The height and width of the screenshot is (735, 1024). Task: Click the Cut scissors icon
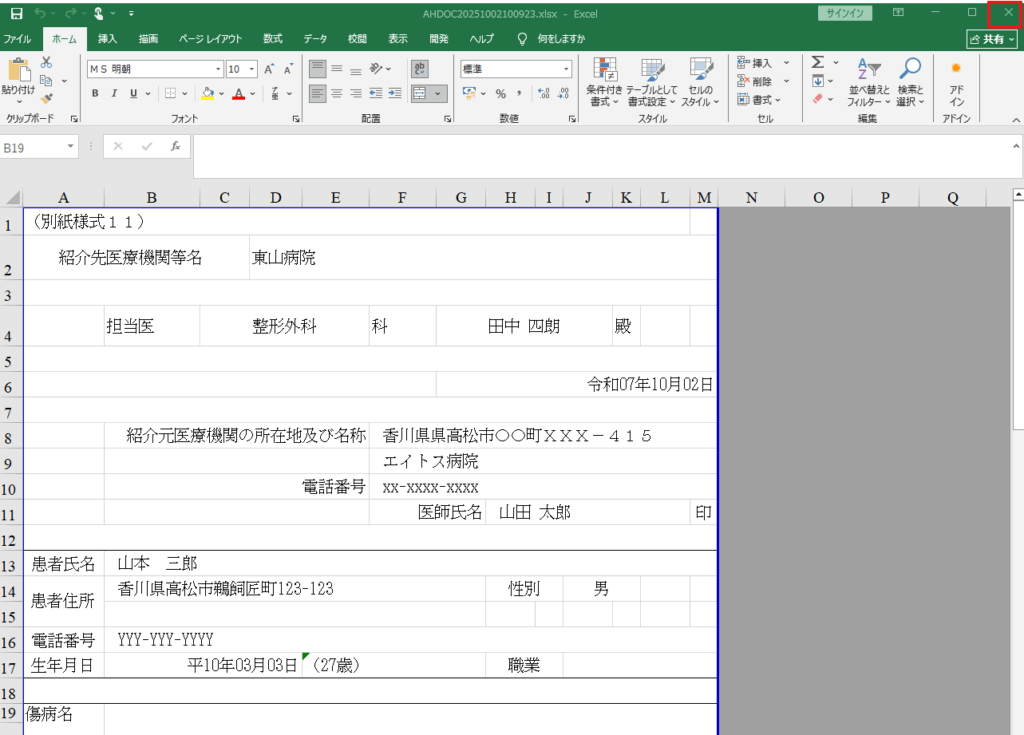[46, 62]
